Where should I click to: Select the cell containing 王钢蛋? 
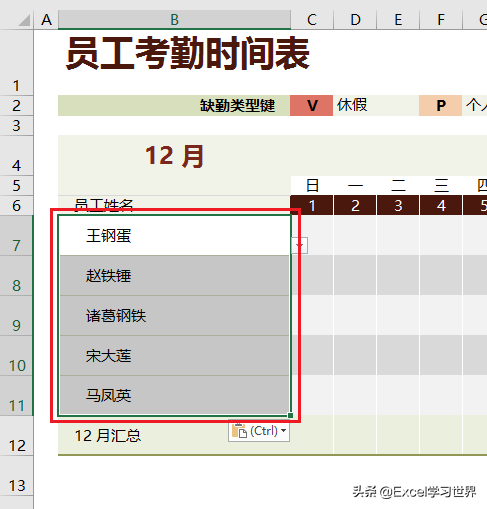pos(174,236)
